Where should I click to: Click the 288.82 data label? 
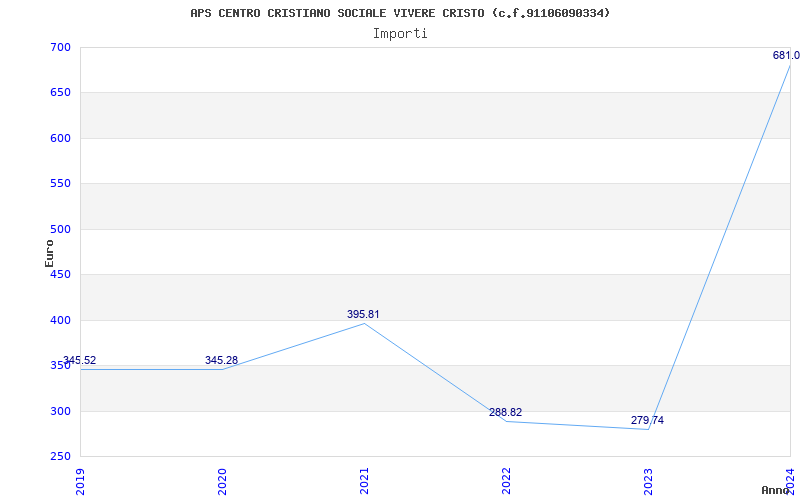(506, 413)
